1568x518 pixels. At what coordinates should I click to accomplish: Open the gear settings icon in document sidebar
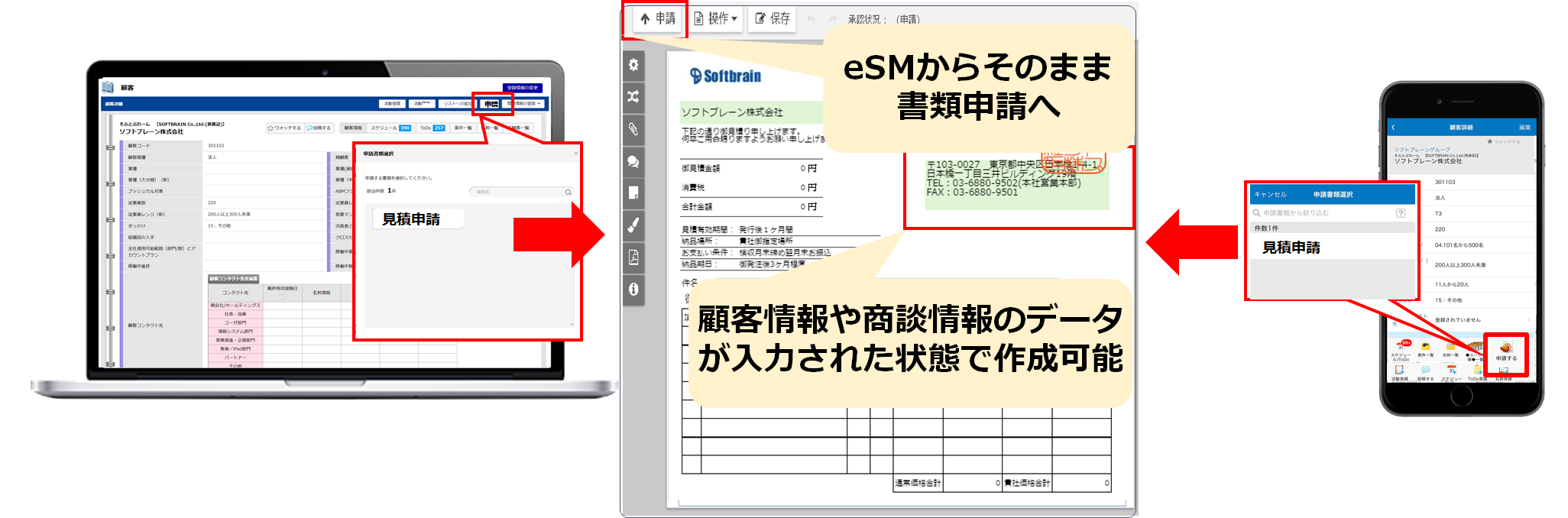tap(633, 65)
